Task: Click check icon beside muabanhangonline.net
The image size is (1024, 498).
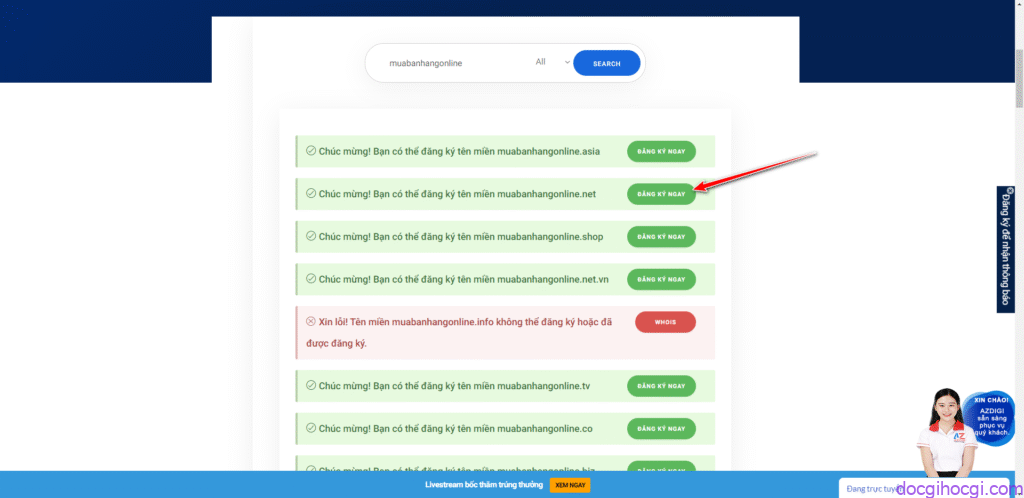Action: coord(311,193)
